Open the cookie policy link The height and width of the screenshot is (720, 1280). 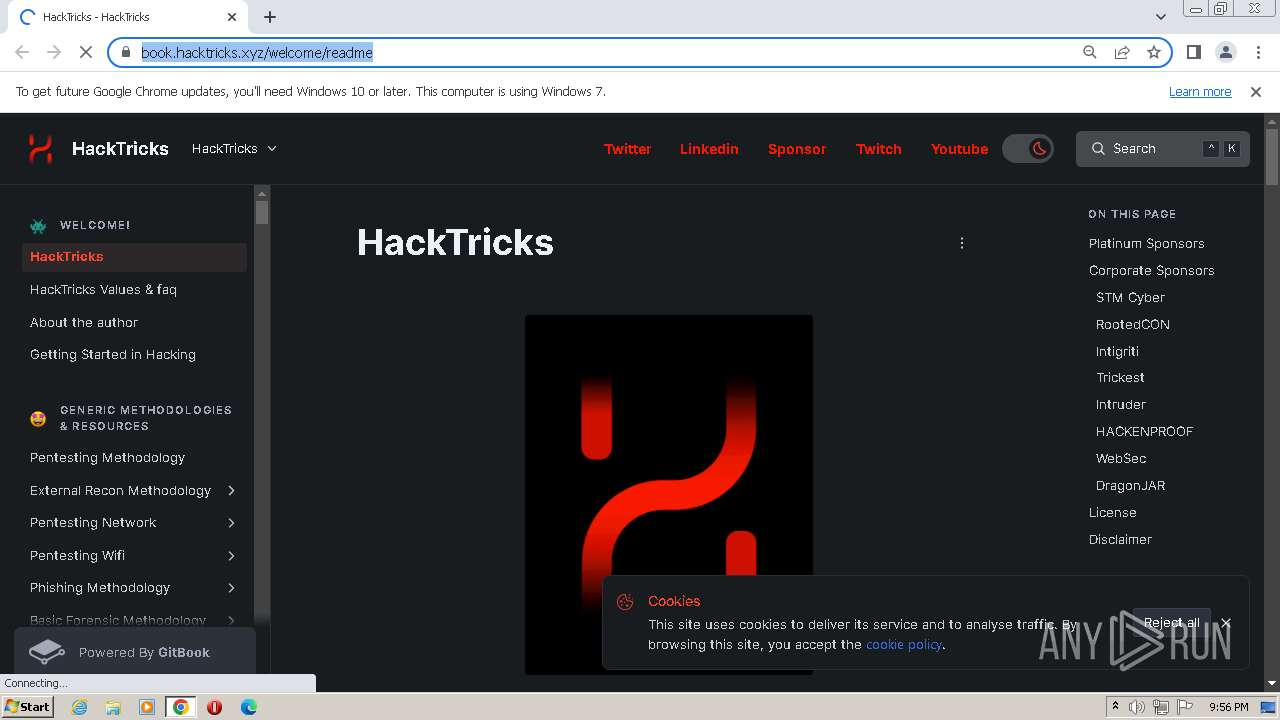(x=904, y=645)
